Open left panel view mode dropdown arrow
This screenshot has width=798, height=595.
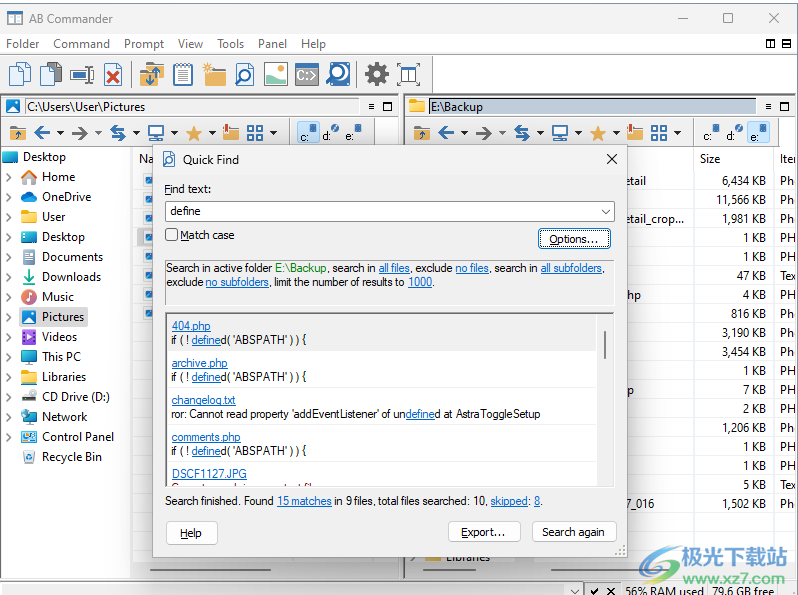(x=274, y=133)
